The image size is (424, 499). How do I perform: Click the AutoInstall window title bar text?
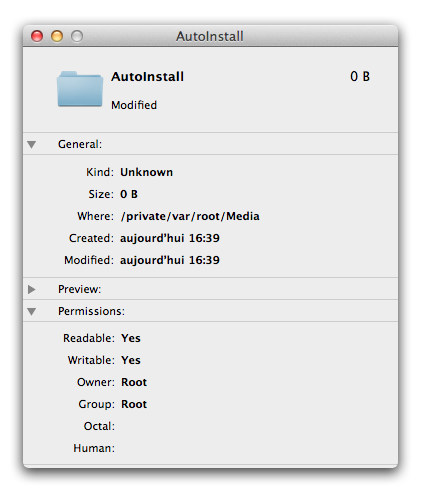tap(210, 36)
